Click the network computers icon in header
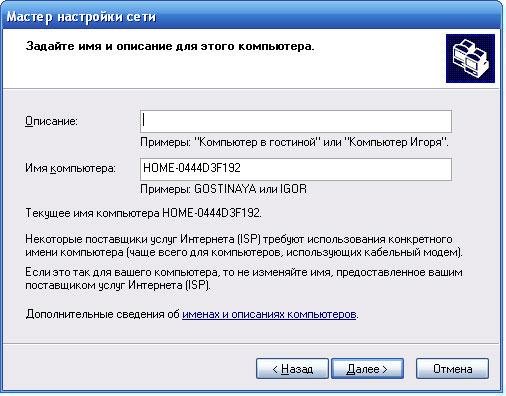Image resolution: width=506 pixels, height=396 pixels. (470, 59)
